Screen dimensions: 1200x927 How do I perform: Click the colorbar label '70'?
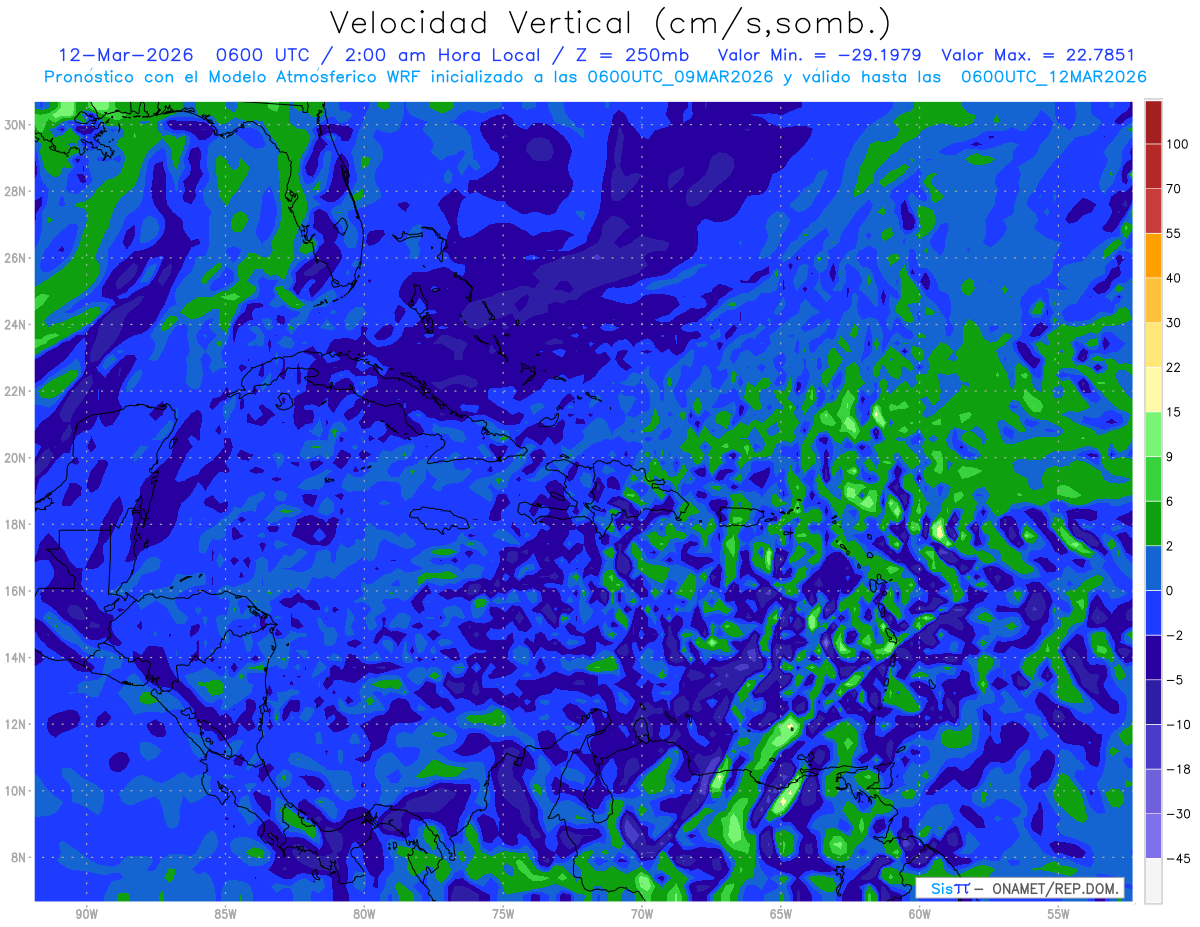coord(1173,189)
